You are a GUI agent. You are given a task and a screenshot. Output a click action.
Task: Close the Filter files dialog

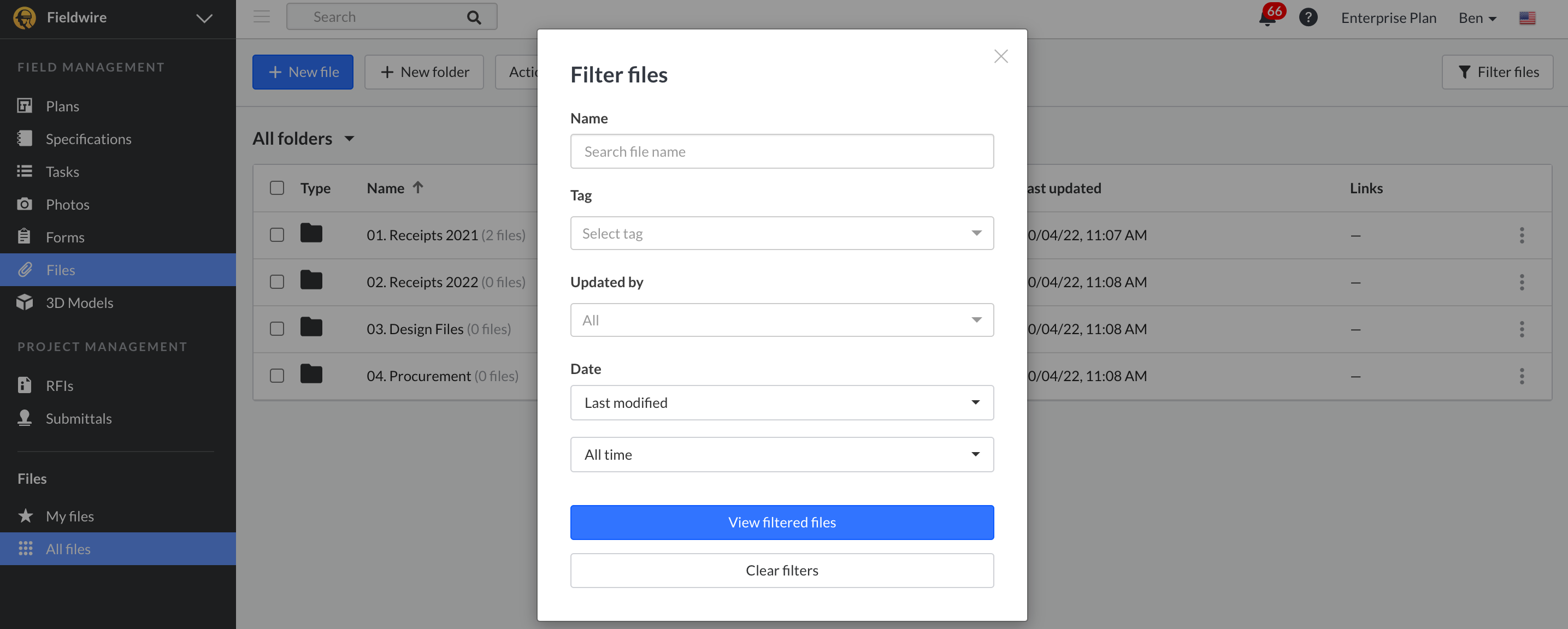[x=1001, y=57]
